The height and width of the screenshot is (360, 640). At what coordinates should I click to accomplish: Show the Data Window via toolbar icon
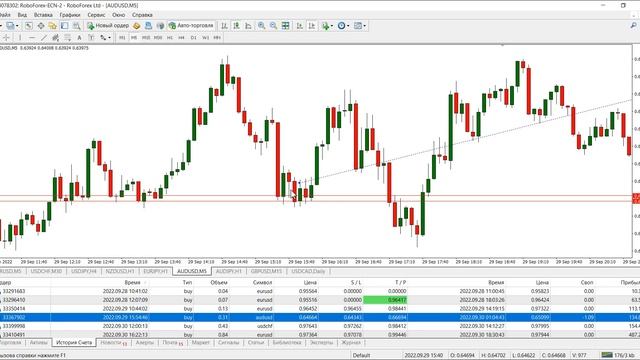[41, 26]
